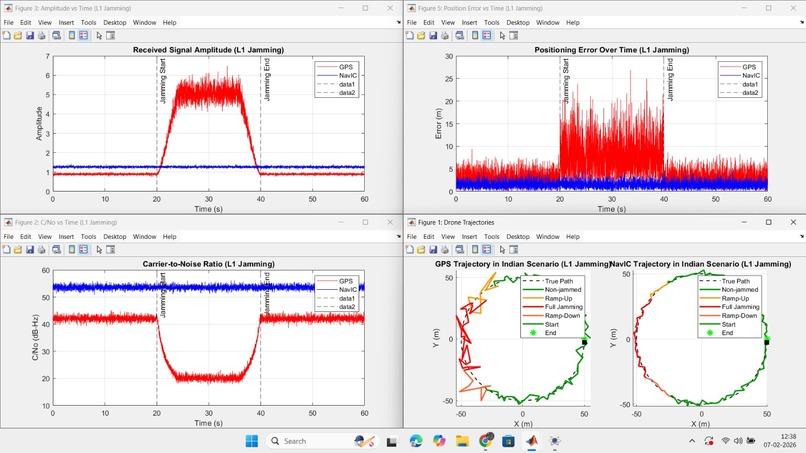Open Property Inspector icon in Figure 1 toolbar
This screenshot has height=453, width=806.
(x=514, y=249)
